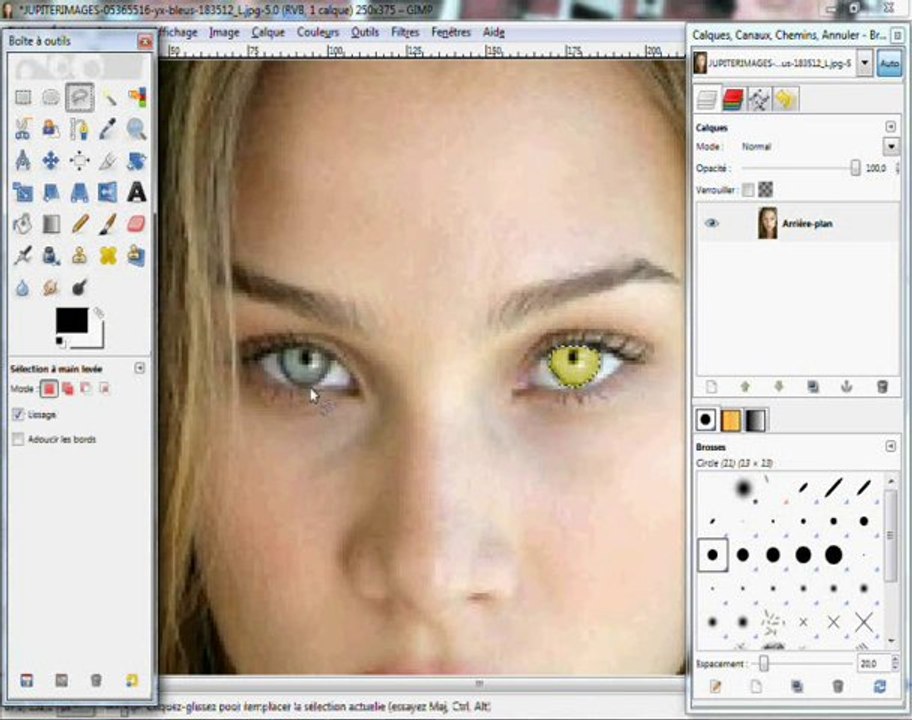The height and width of the screenshot is (720, 912).
Task: Open the layer Mode dropdown
Action: [891, 147]
